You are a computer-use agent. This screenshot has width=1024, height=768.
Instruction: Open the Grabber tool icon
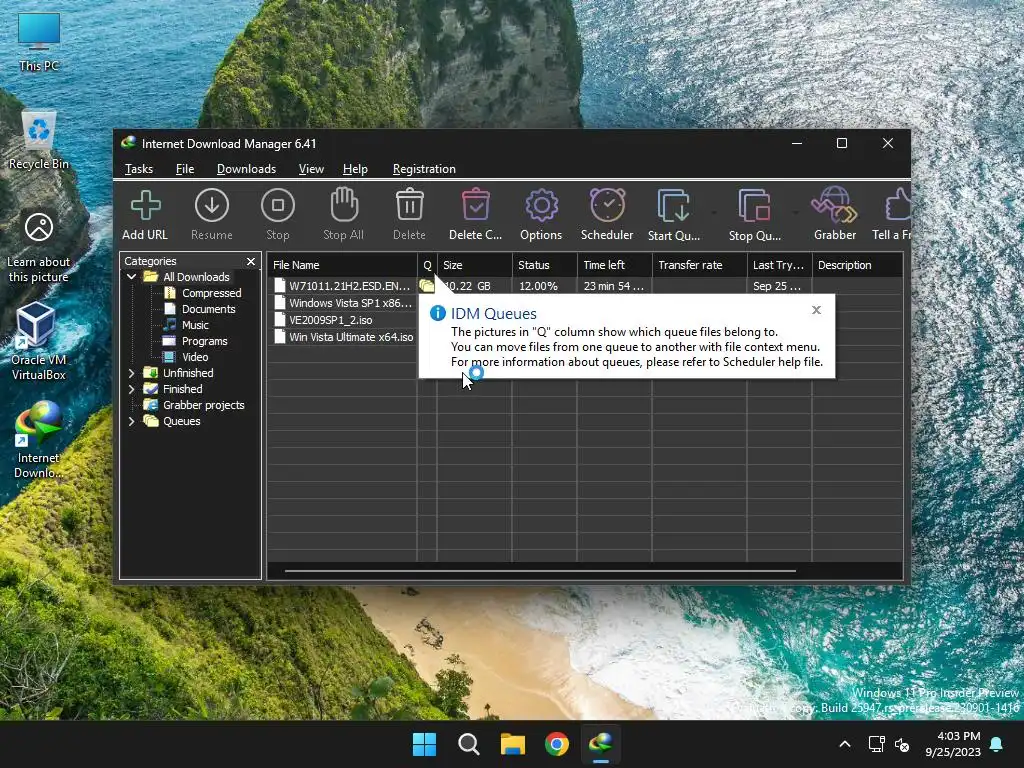point(835,205)
